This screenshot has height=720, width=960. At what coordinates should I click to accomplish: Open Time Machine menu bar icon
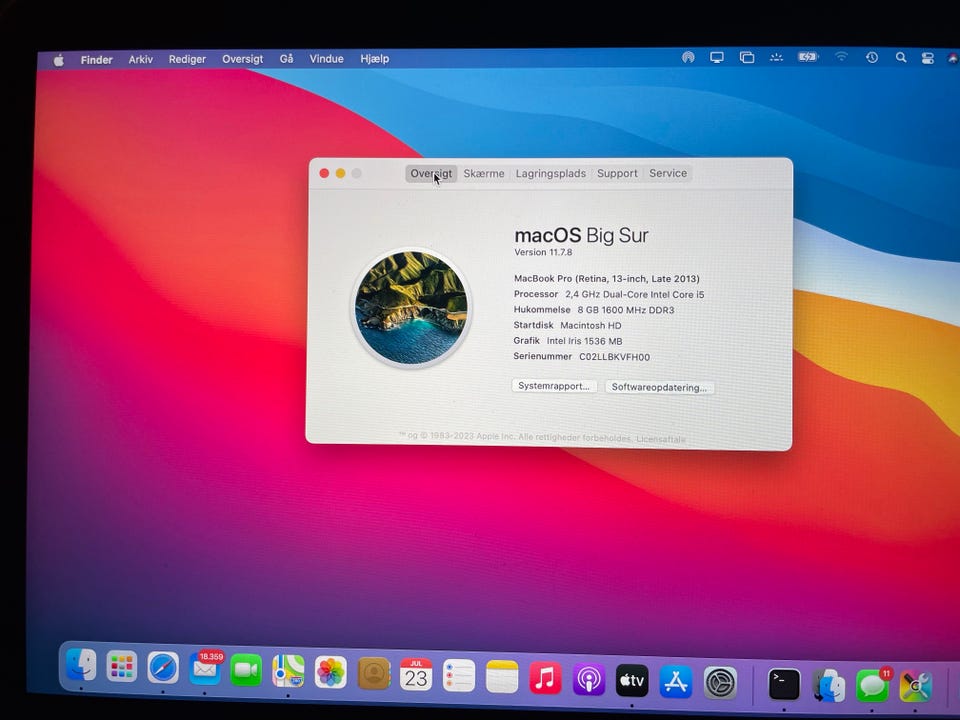(x=872, y=57)
